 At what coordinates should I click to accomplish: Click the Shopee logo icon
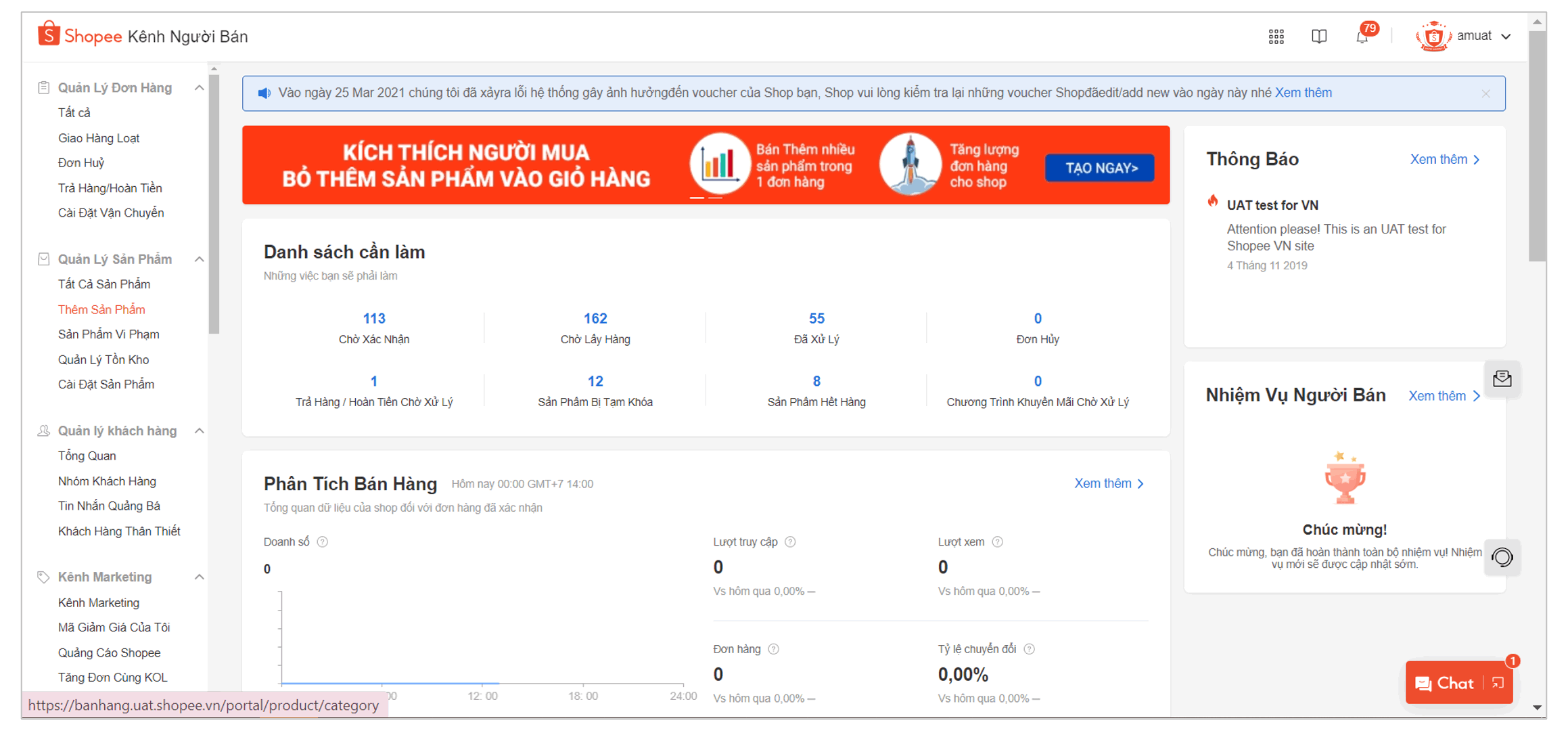click(49, 35)
